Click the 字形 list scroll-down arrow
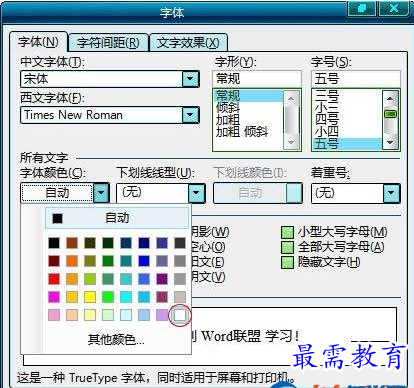 (x=291, y=142)
